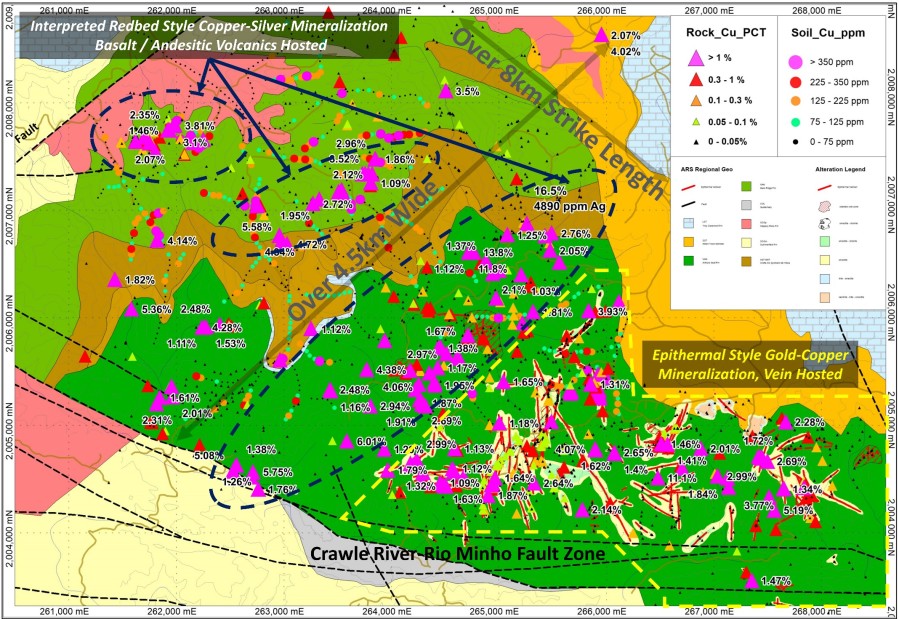Pick the orange swatch in ARS Regional Geo legend
The height and width of the screenshot is (619, 899).
click(689, 242)
